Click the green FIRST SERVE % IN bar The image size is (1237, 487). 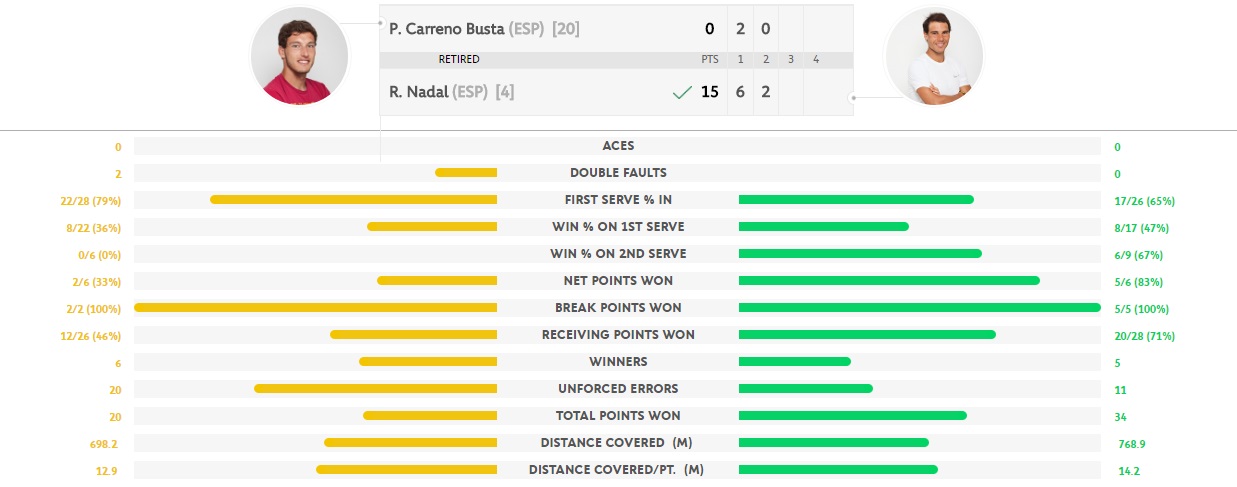(856, 200)
